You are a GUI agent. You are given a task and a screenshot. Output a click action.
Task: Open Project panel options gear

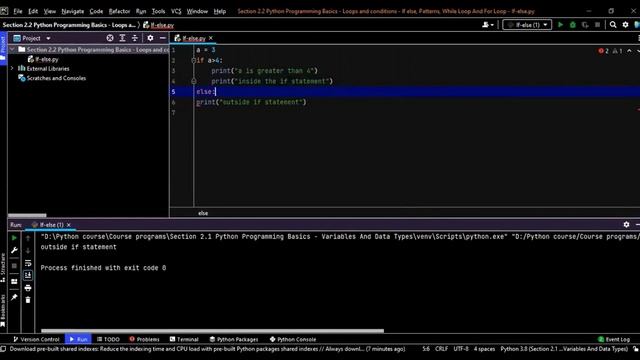[150, 38]
